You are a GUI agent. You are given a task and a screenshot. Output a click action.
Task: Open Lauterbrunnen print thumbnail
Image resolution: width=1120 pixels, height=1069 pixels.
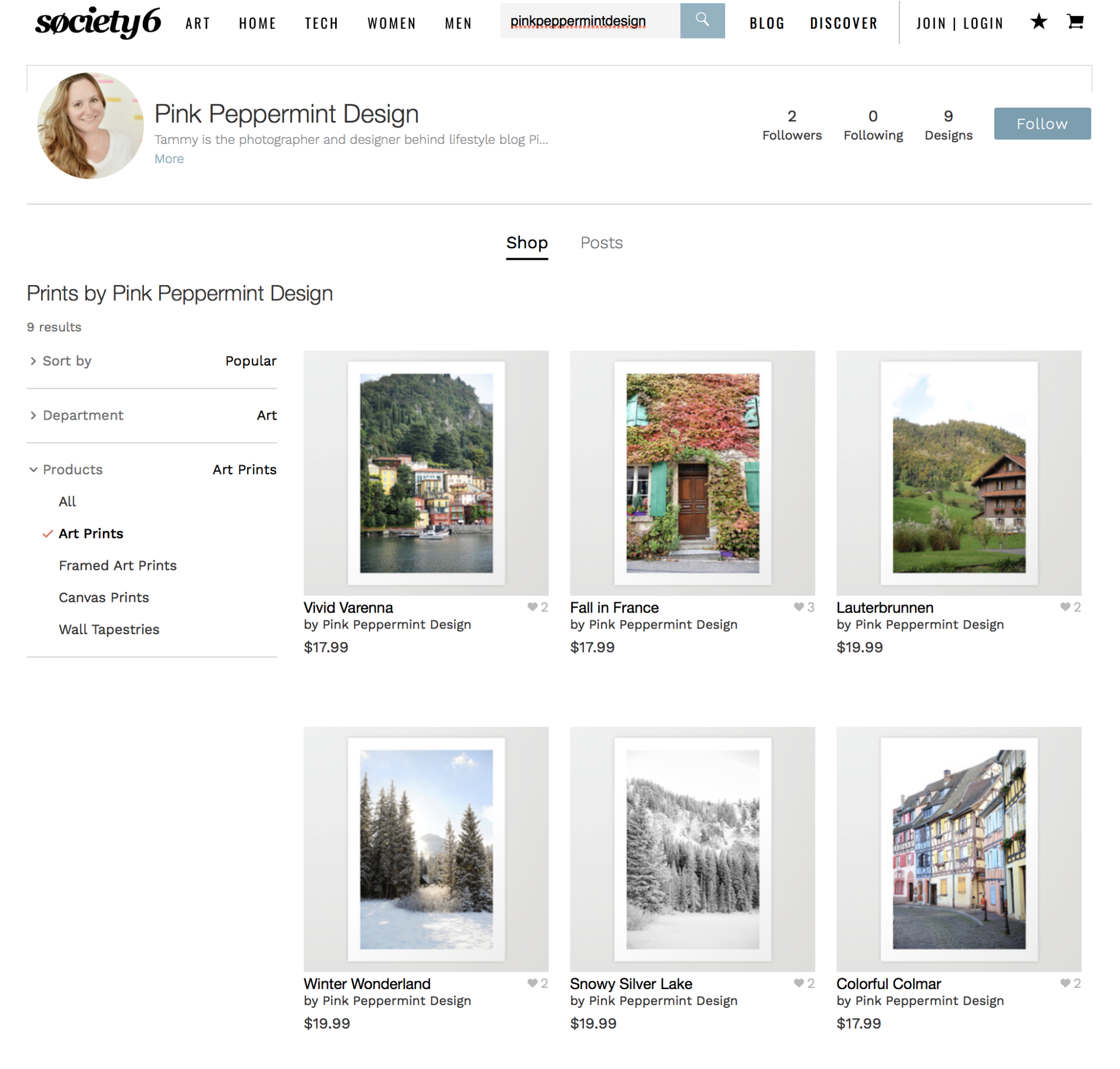(959, 473)
